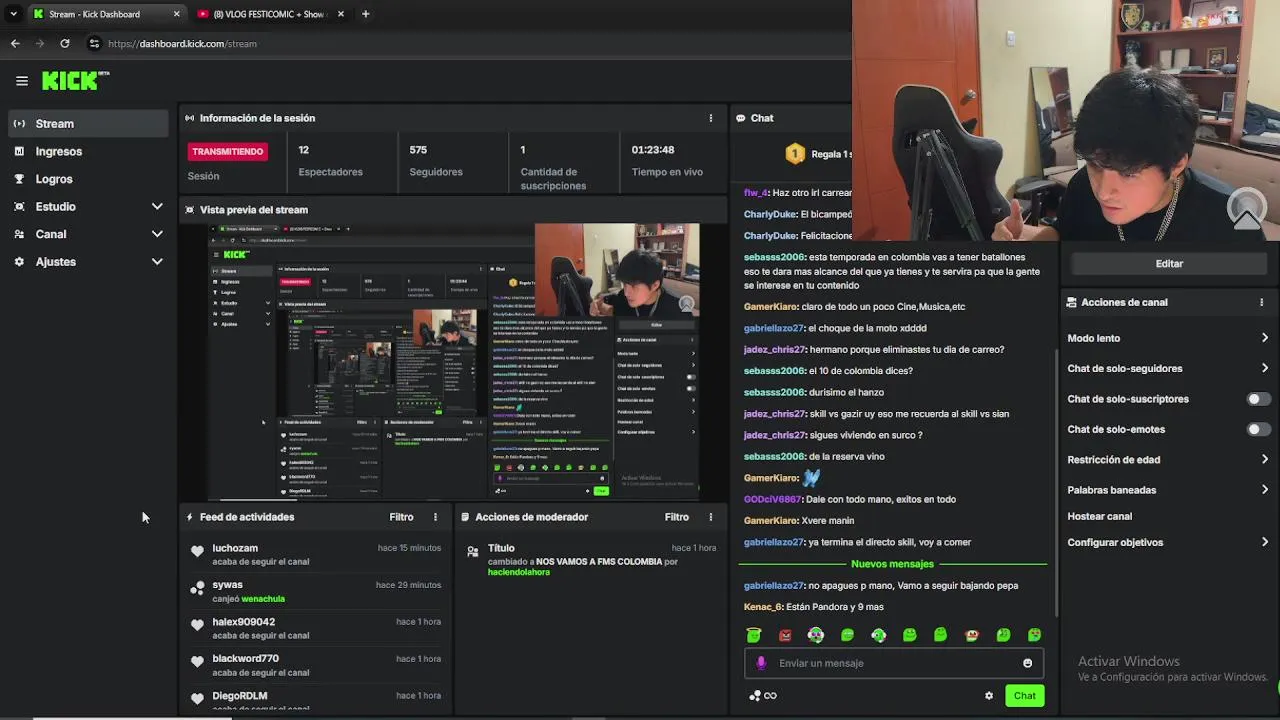Jump to Nuevos mensajes in chat
The width and height of the screenshot is (1280, 720).
coord(892,564)
